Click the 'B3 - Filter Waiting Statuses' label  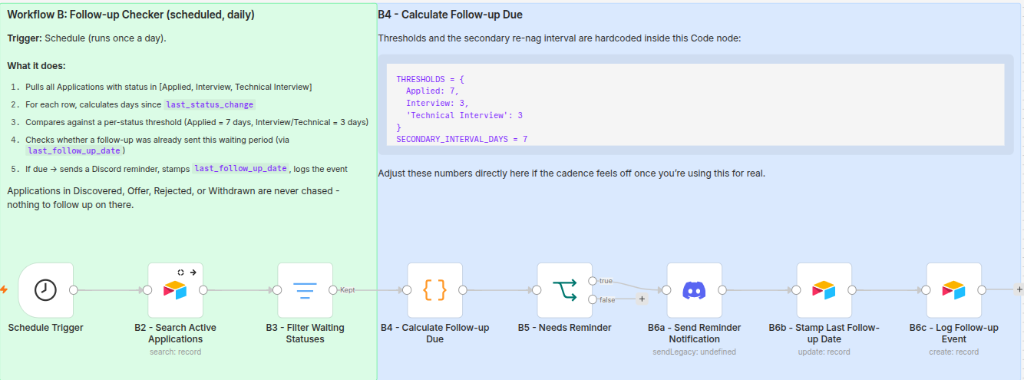coord(305,334)
